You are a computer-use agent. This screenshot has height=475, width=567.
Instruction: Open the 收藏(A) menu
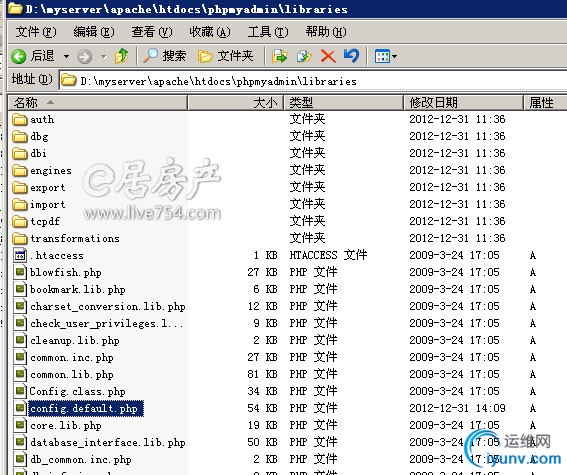(x=210, y=32)
